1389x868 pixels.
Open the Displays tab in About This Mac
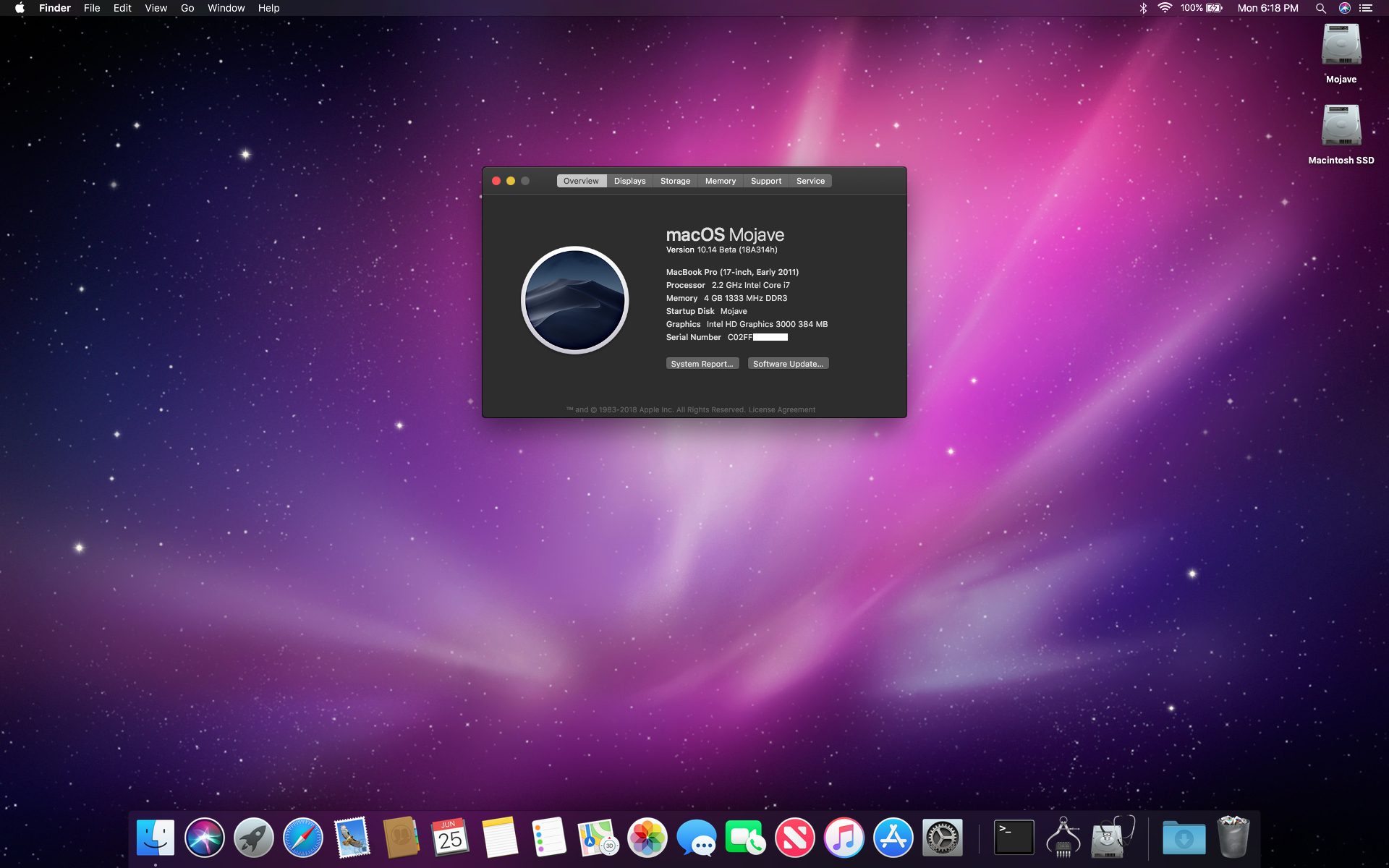628,181
